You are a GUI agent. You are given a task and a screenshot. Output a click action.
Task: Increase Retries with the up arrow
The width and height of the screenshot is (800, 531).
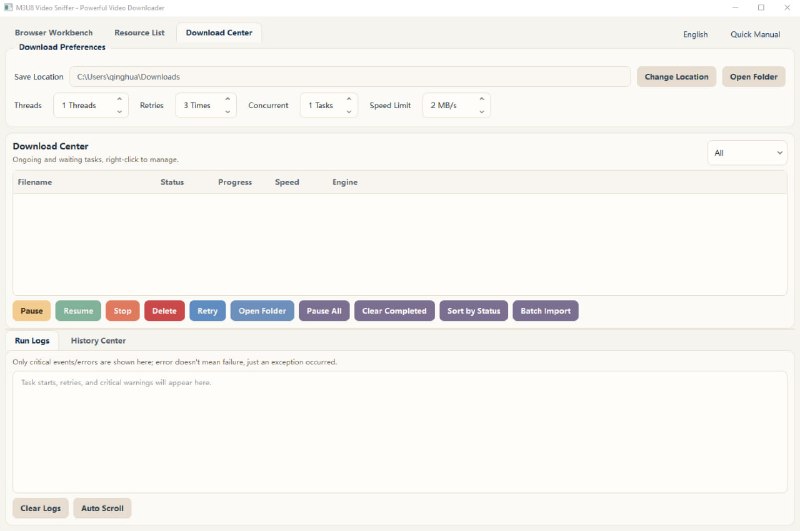tap(228, 99)
